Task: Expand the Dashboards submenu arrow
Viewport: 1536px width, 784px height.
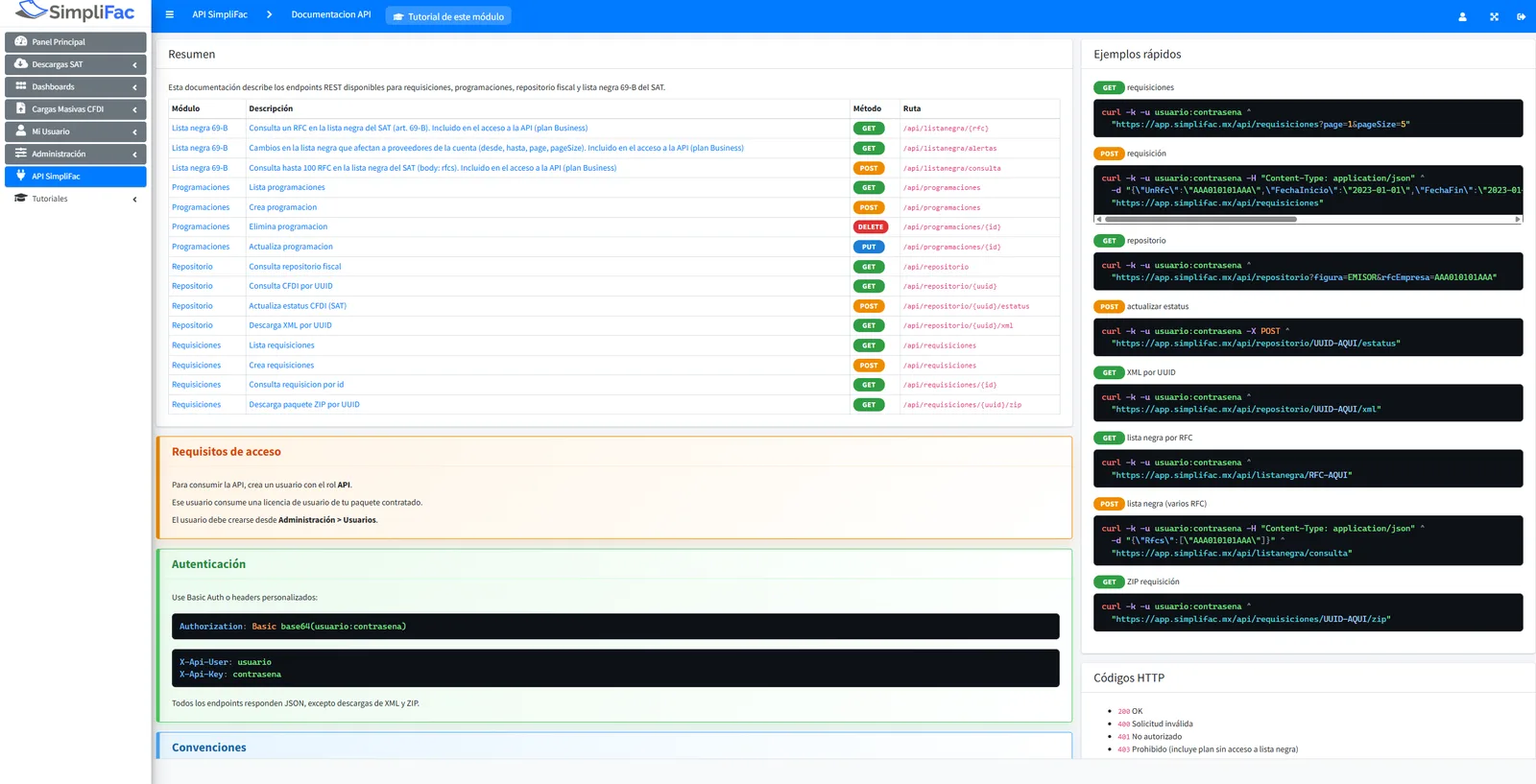Action: [x=134, y=87]
